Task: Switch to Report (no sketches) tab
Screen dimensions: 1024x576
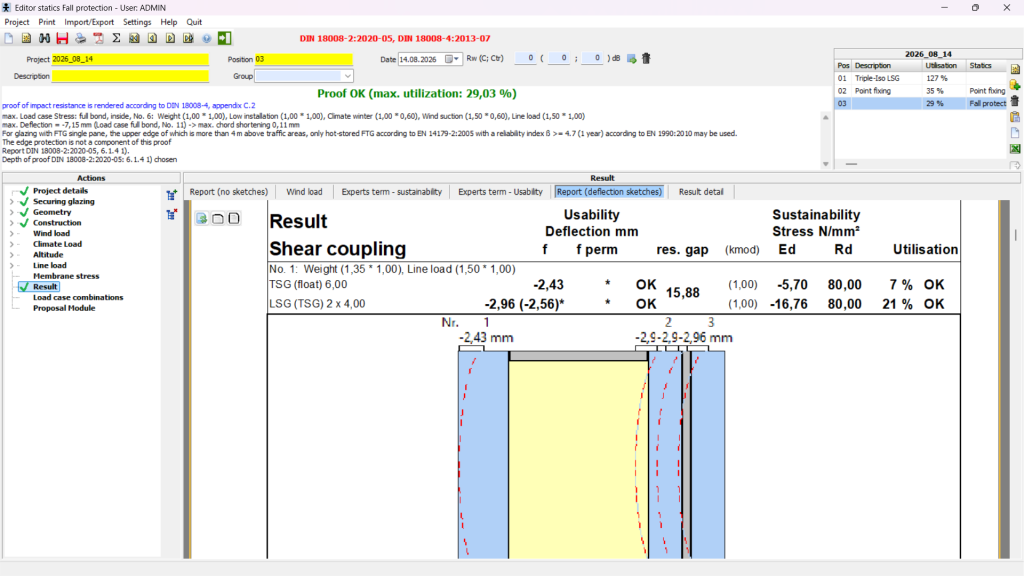Action: point(229,192)
